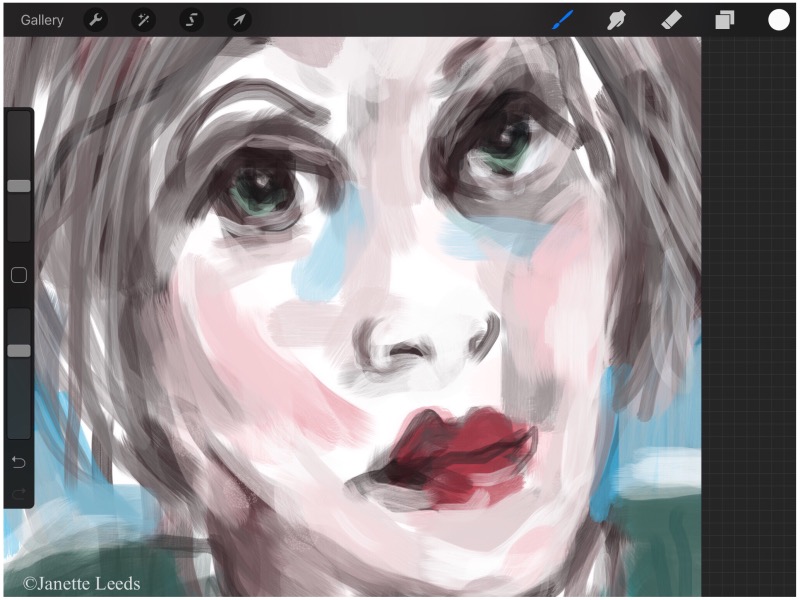Activate the Transform arrow tool
The image size is (800, 600).
239,20
